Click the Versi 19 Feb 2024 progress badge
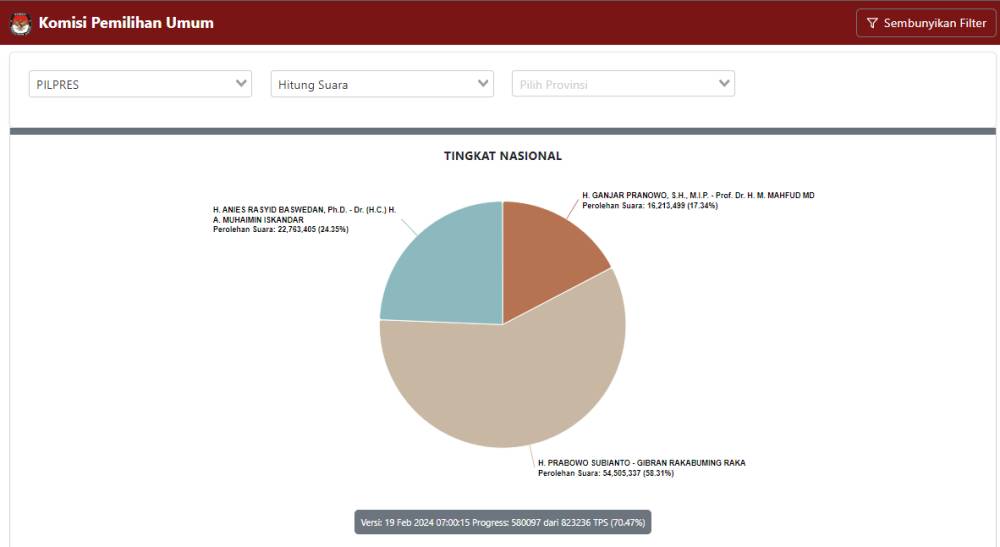Image resolution: width=1000 pixels, height=547 pixels. pos(503,522)
